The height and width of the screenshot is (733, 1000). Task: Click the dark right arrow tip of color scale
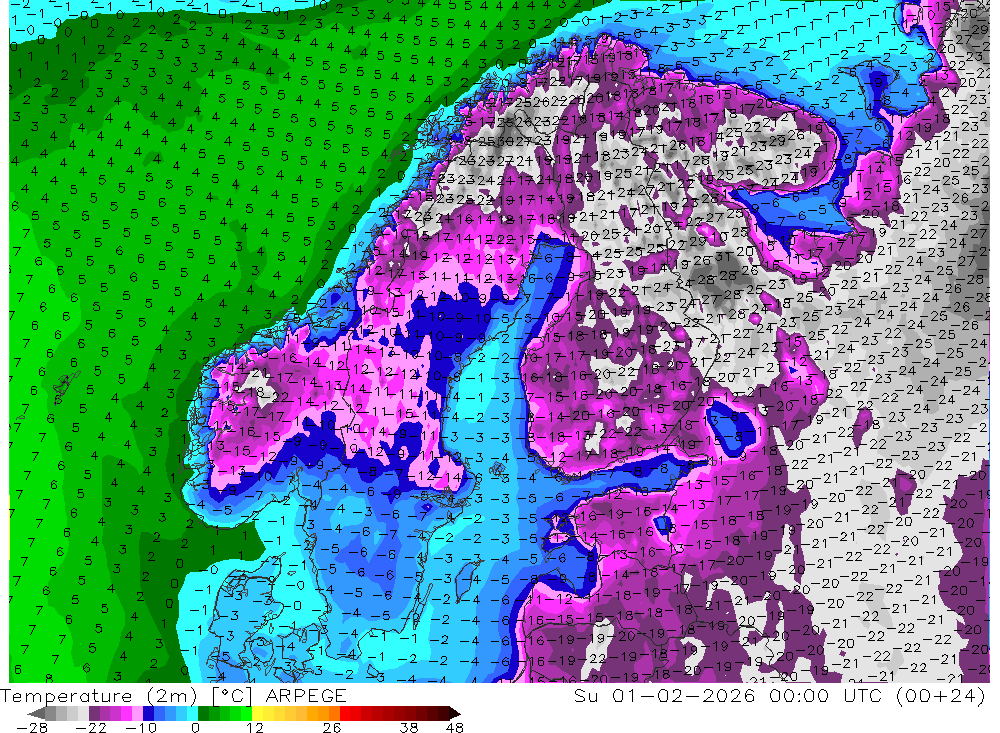pos(455,713)
